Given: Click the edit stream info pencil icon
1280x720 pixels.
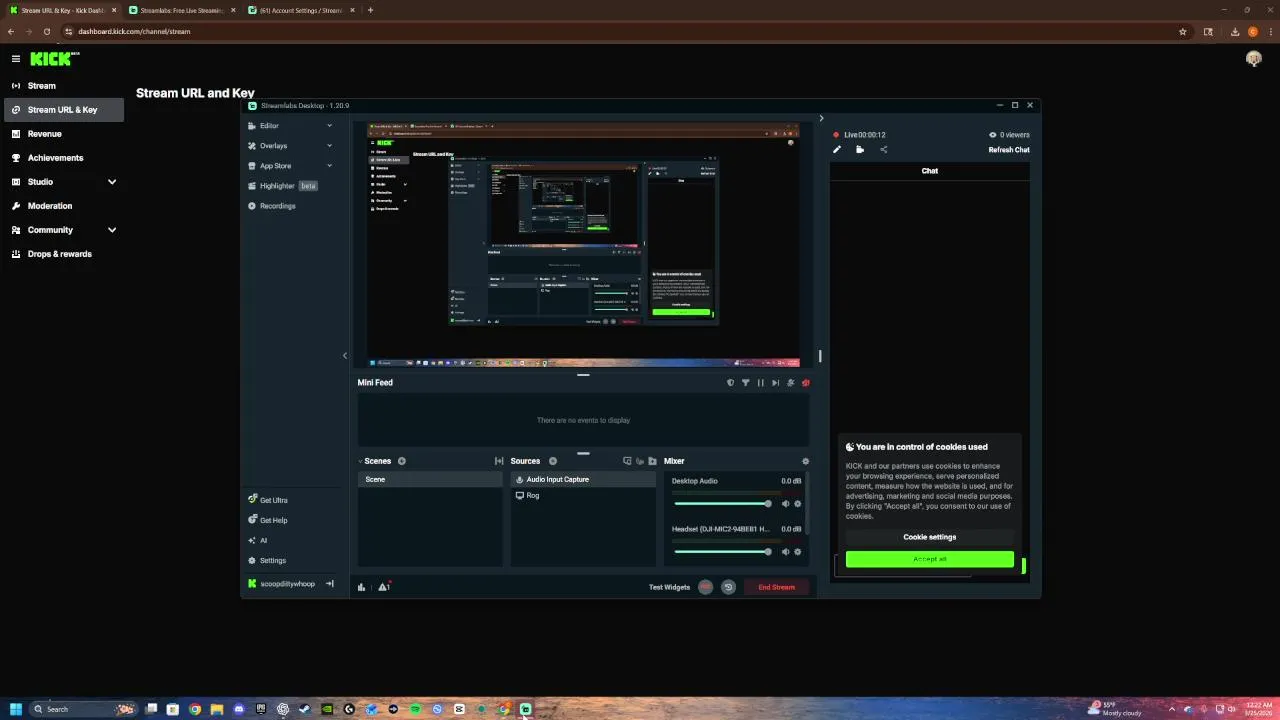Looking at the screenshot, I should (x=837, y=150).
